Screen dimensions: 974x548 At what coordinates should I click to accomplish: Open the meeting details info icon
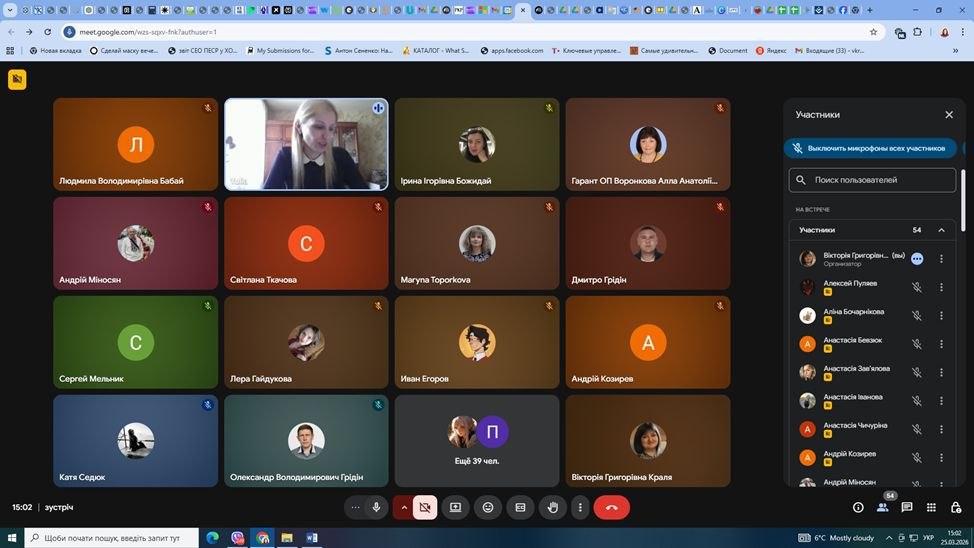coord(858,507)
